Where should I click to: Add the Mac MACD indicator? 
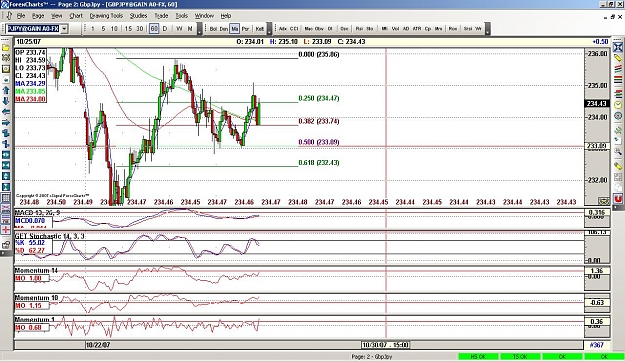pyautogui.click(x=309, y=29)
